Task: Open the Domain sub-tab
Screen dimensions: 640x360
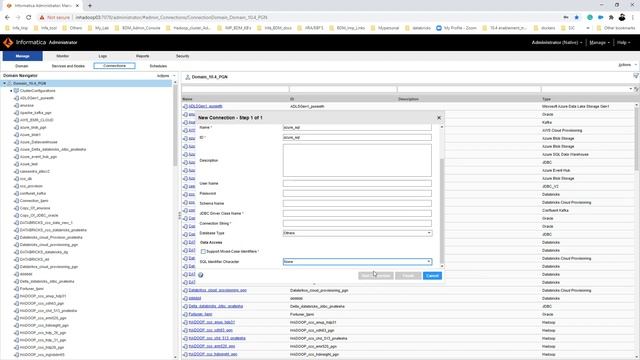Action: pos(22,66)
